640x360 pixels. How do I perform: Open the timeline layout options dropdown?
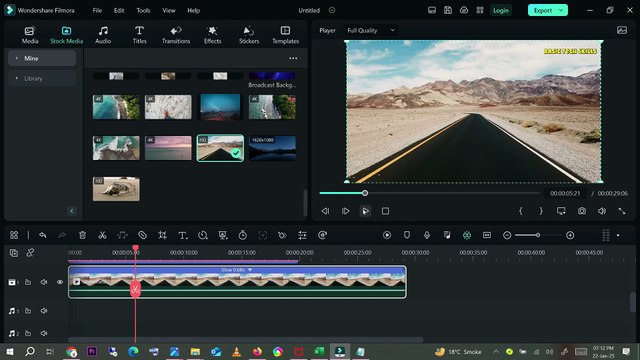618,235
